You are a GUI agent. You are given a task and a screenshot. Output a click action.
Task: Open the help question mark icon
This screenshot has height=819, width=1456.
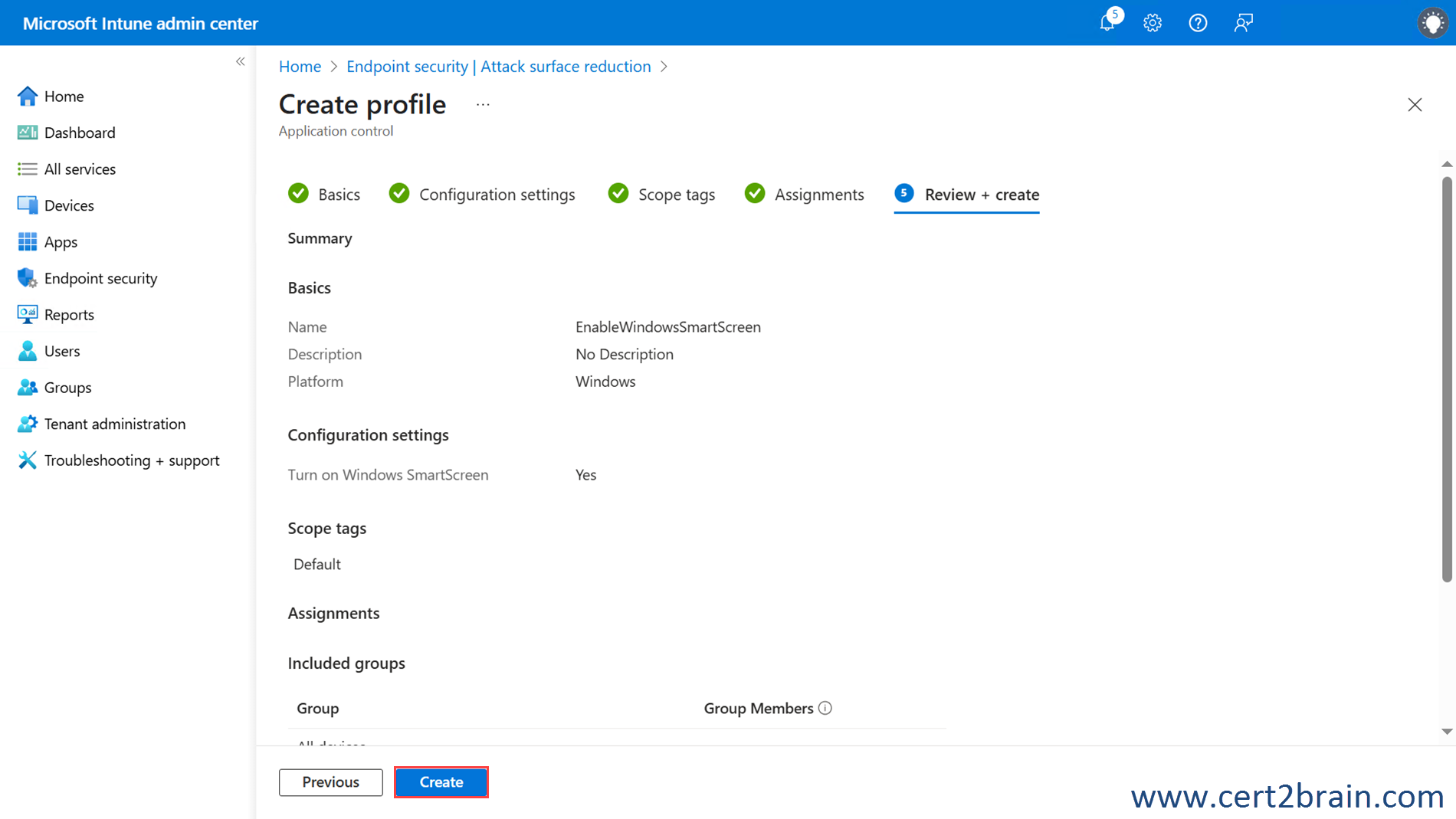click(x=1198, y=23)
